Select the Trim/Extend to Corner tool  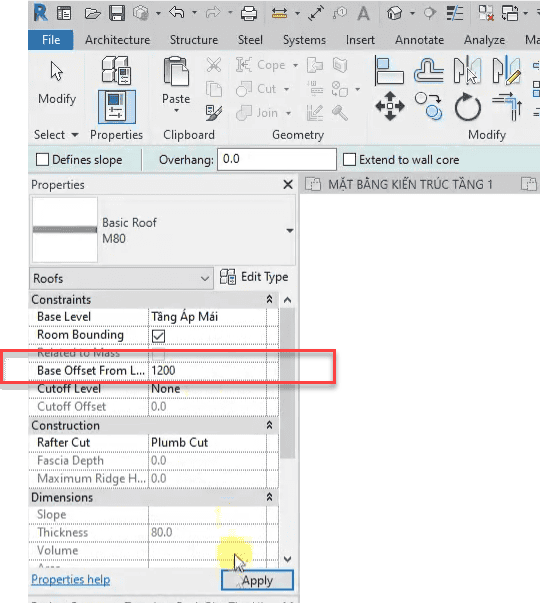[507, 107]
